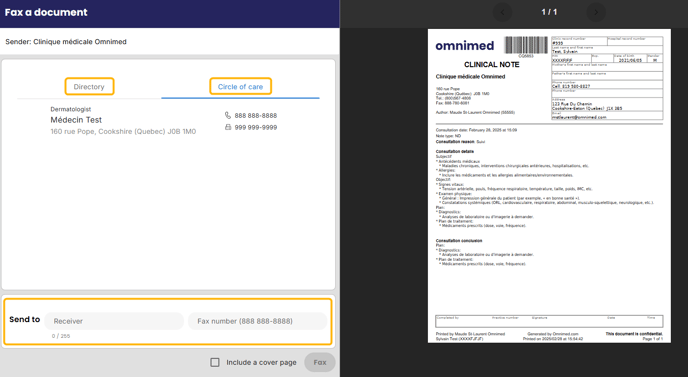This screenshot has width=688, height=377.
Task: Click the Fax button
Action: pyautogui.click(x=320, y=362)
